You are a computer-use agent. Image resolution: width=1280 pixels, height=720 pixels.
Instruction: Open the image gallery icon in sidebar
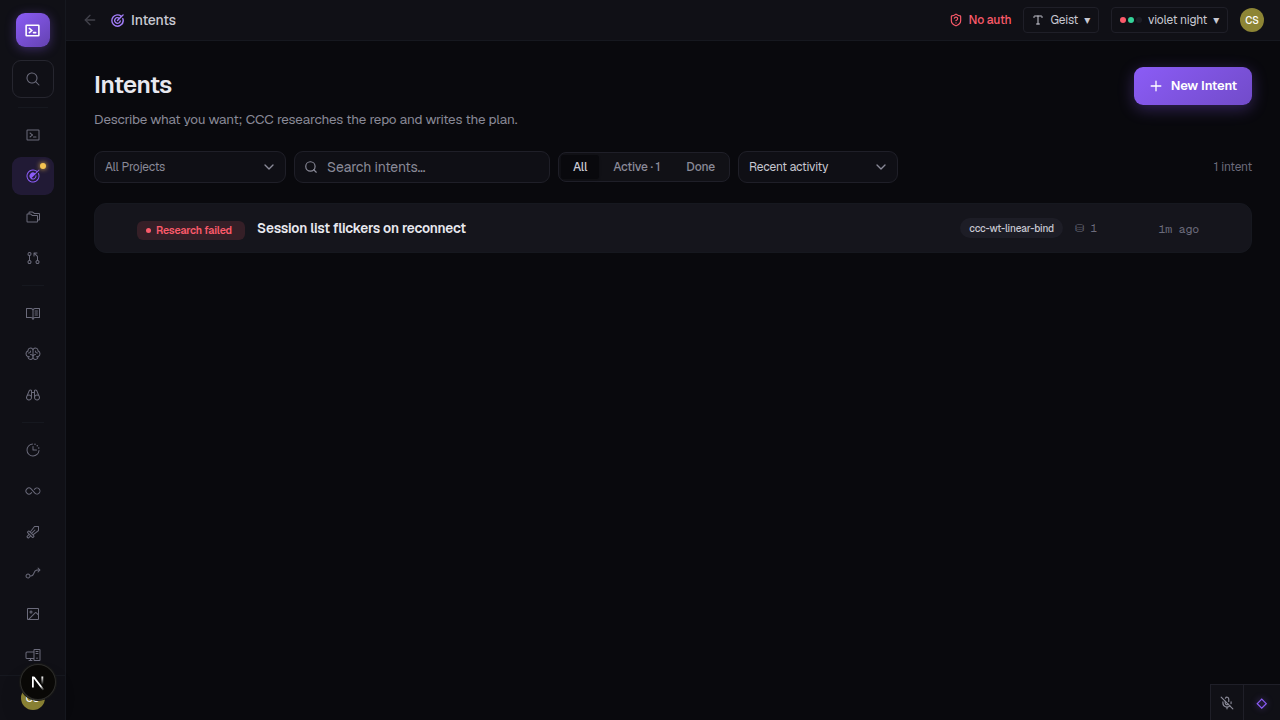(x=33, y=614)
